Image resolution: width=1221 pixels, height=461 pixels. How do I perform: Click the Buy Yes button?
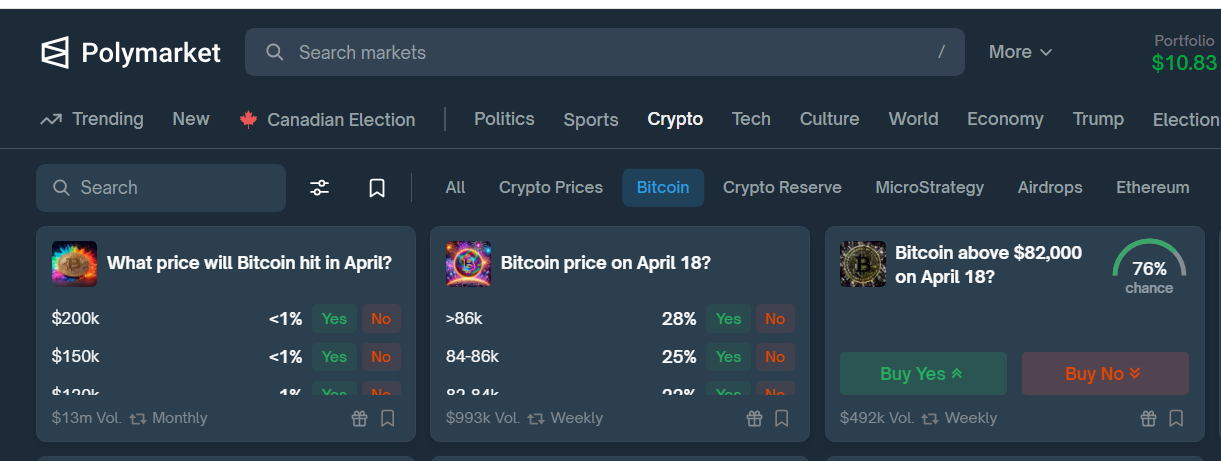[x=923, y=373]
